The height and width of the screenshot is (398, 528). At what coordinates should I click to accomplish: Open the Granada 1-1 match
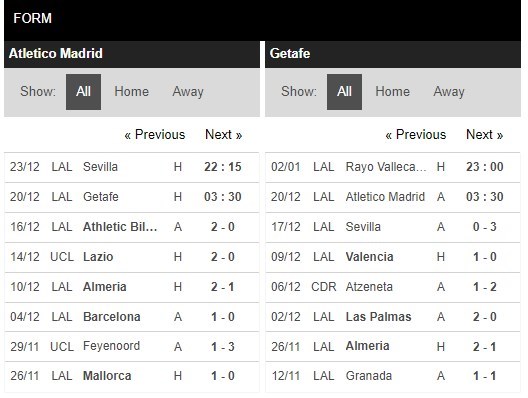click(393, 376)
